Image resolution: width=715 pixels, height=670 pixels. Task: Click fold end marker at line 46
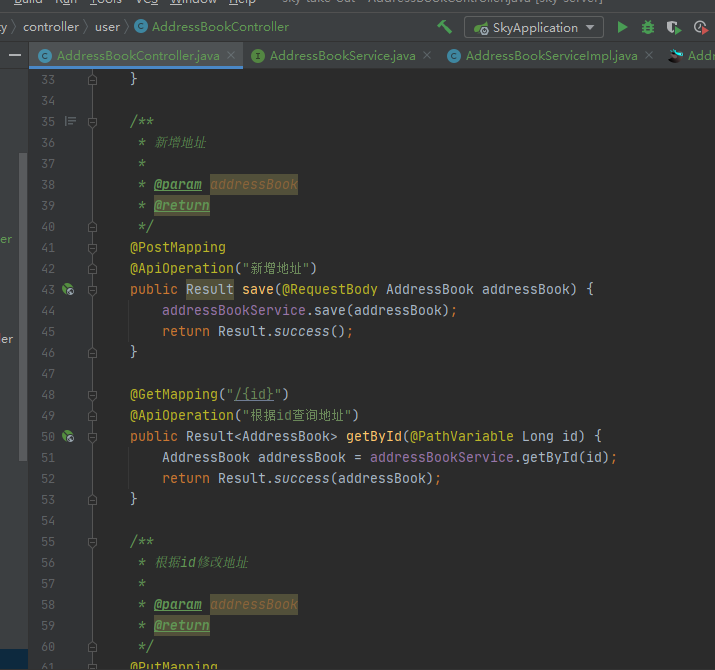92,353
